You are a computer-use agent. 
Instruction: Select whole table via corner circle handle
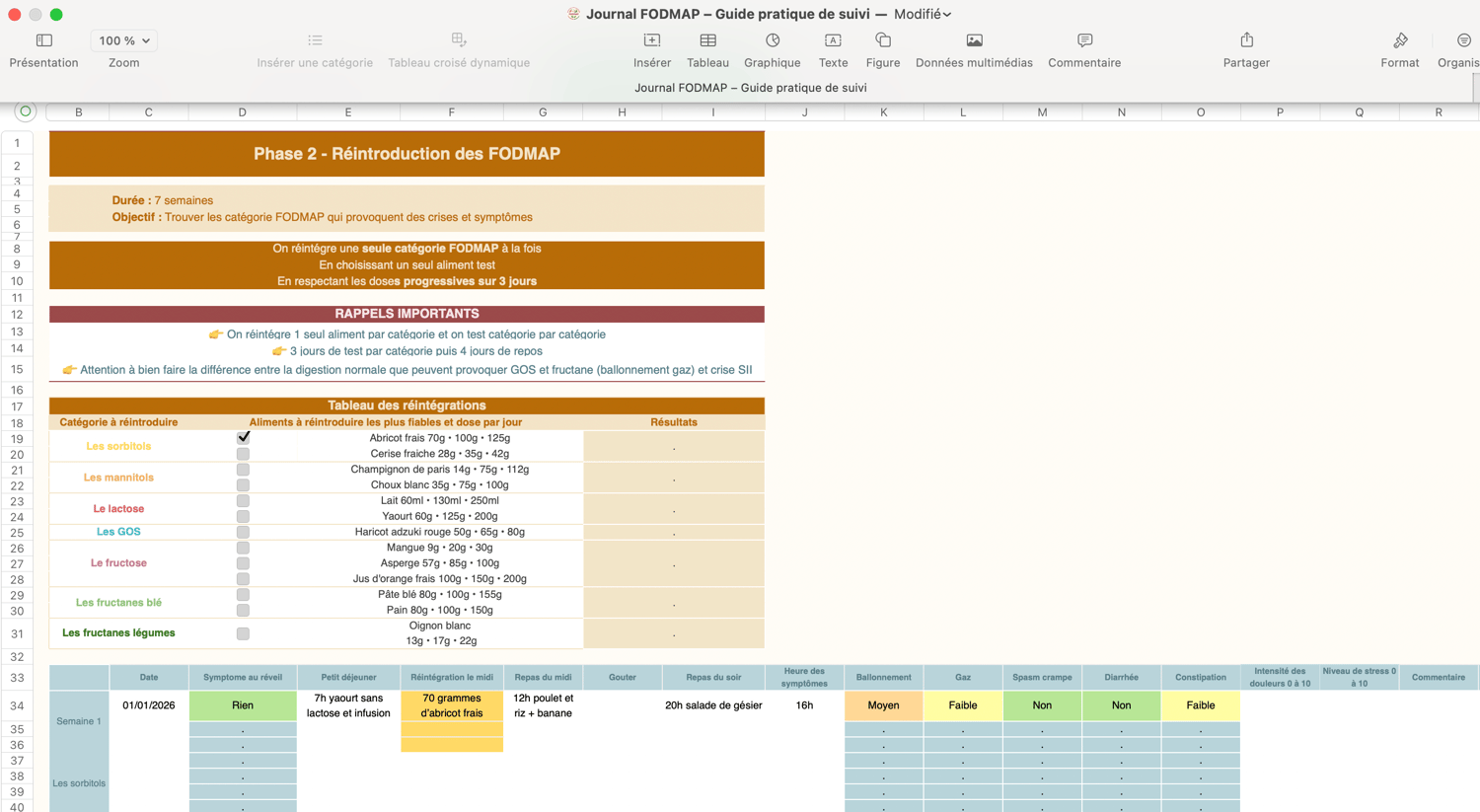[x=26, y=111]
